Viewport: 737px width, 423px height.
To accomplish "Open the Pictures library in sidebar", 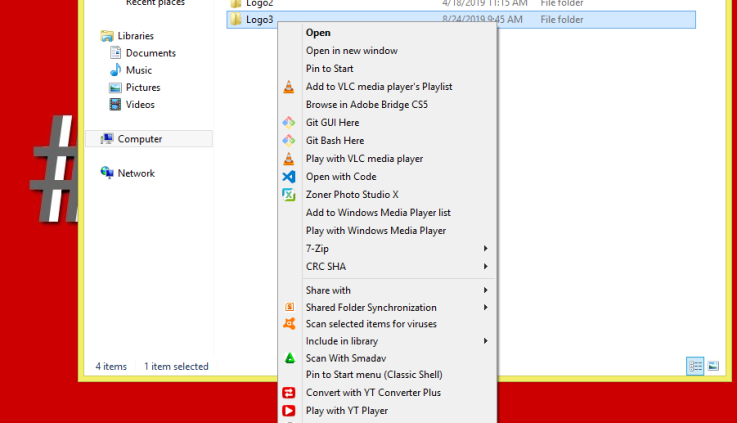I will coord(142,88).
